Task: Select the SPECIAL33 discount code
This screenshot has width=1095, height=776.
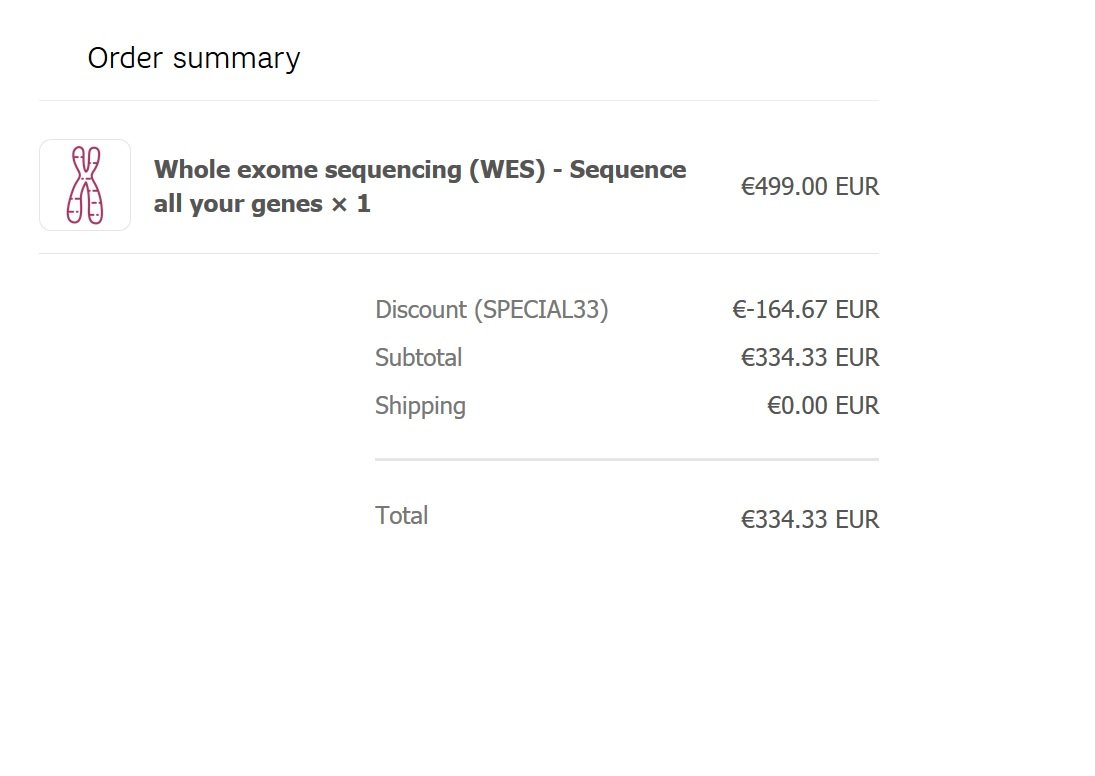Action: click(x=541, y=310)
